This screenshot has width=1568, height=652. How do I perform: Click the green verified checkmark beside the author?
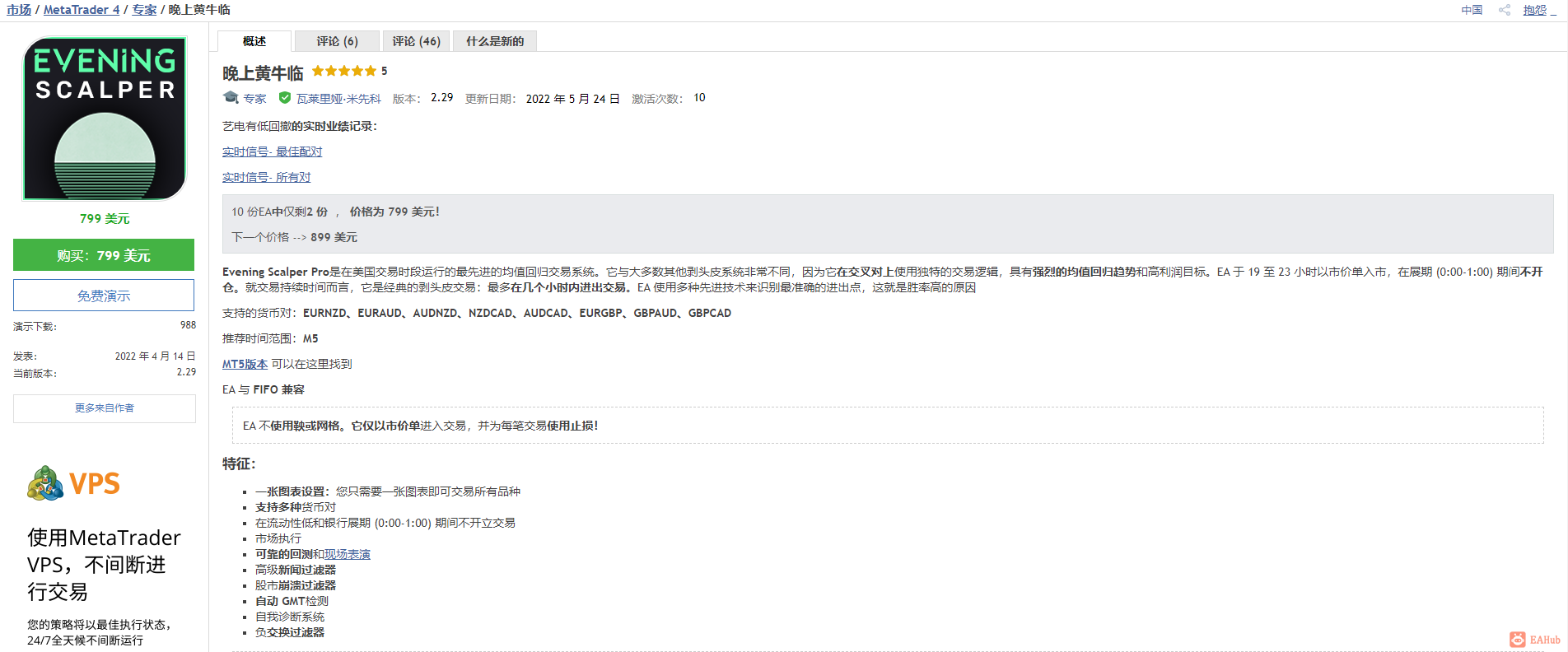click(x=285, y=98)
